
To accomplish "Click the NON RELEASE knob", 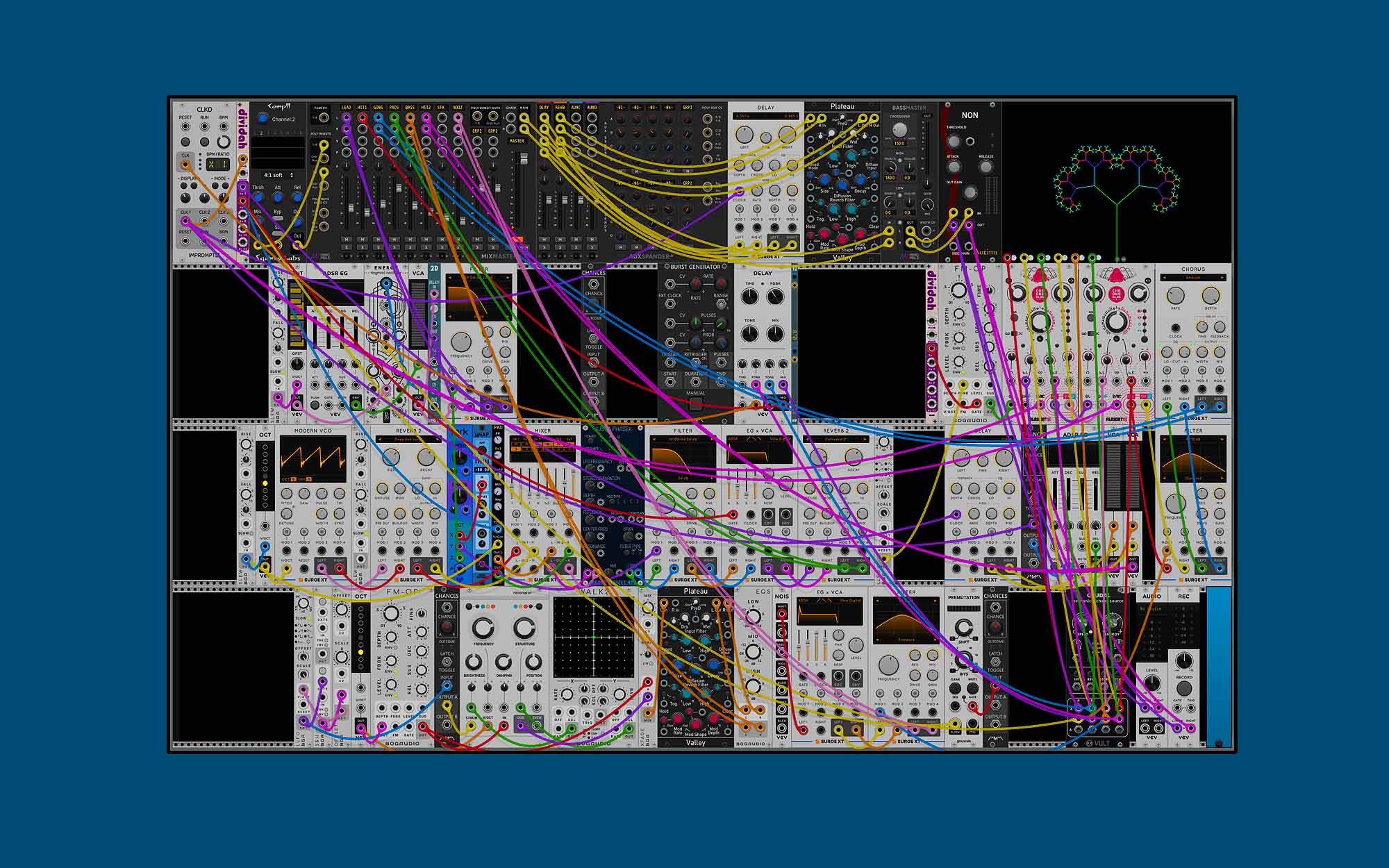I will [x=986, y=167].
